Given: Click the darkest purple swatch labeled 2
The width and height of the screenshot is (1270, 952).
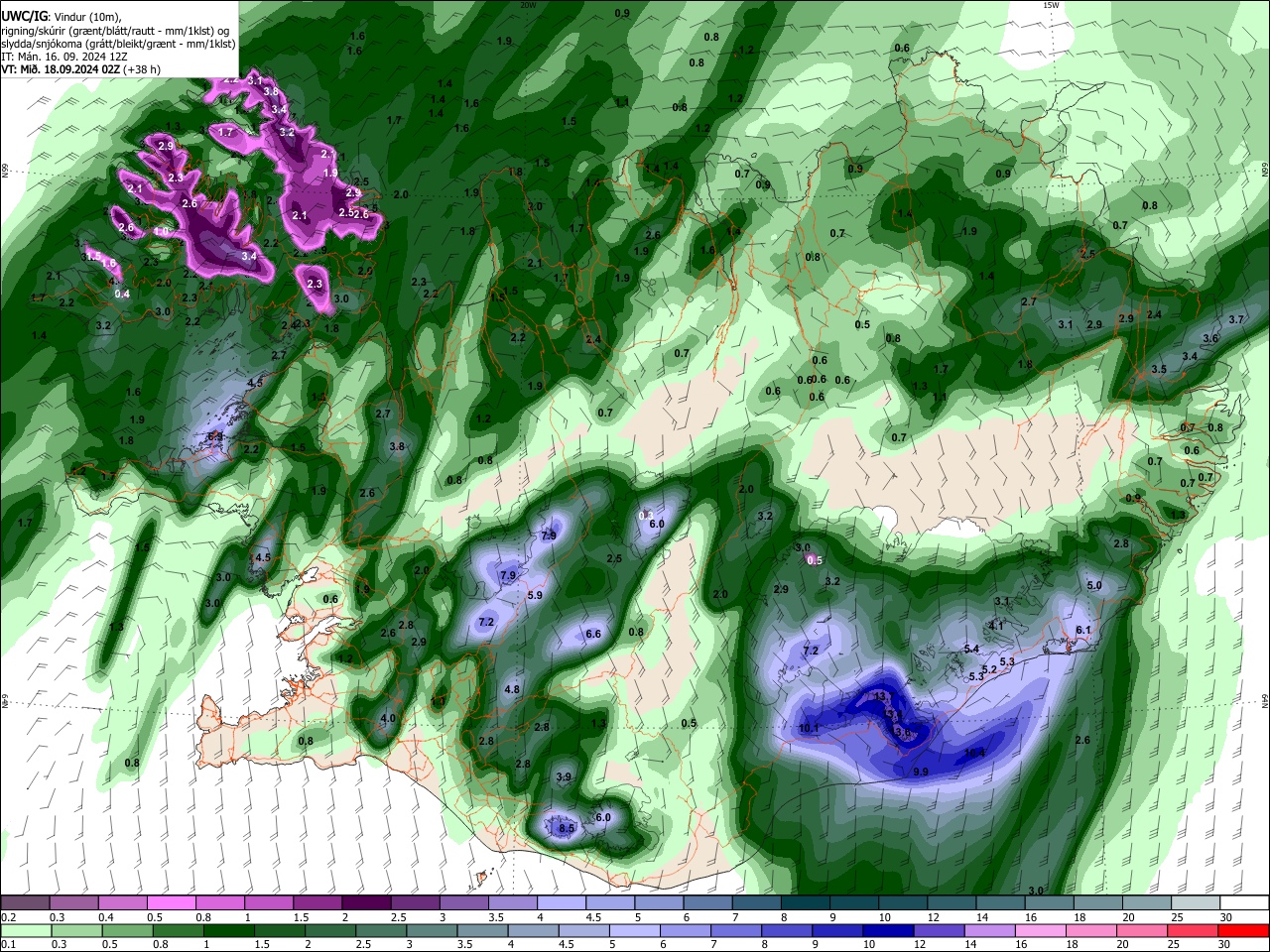Looking at the screenshot, I should click(x=365, y=902).
